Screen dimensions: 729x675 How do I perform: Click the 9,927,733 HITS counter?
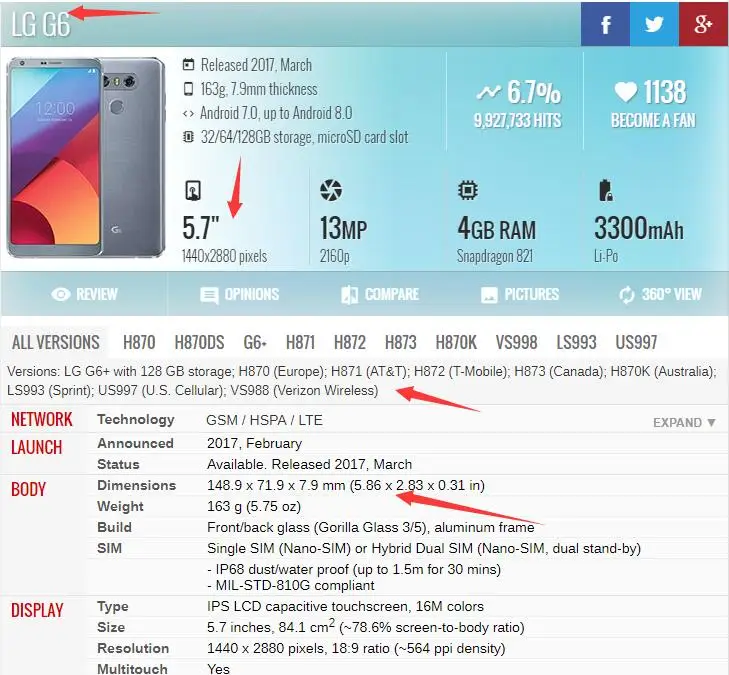pos(517,121)
